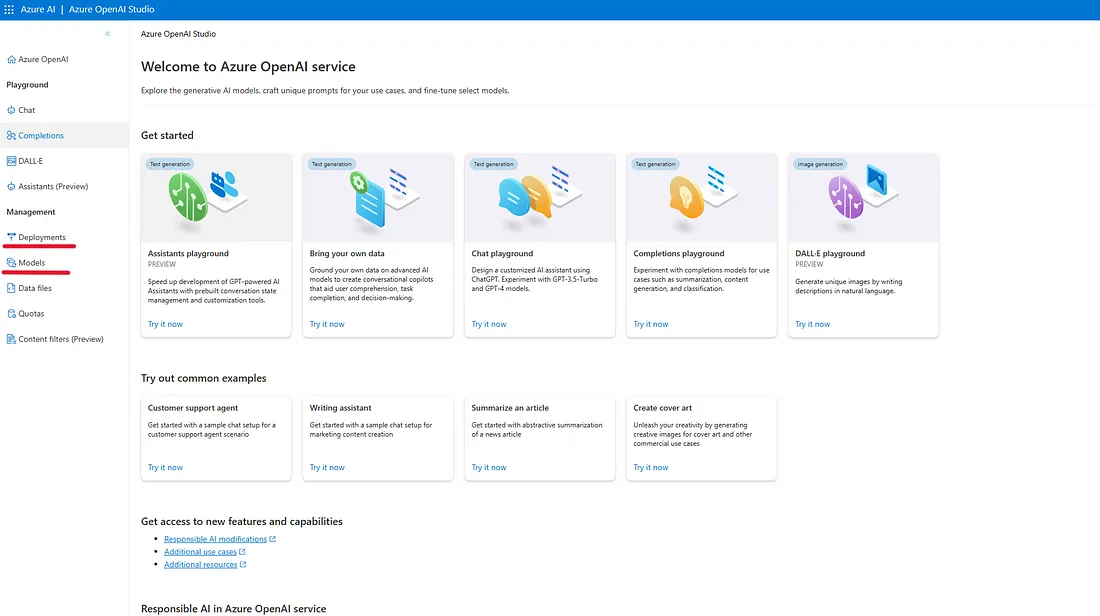This screenshot has width=1100, height=616.
Task: Navigate to Deployments
Action: point(42,237)
